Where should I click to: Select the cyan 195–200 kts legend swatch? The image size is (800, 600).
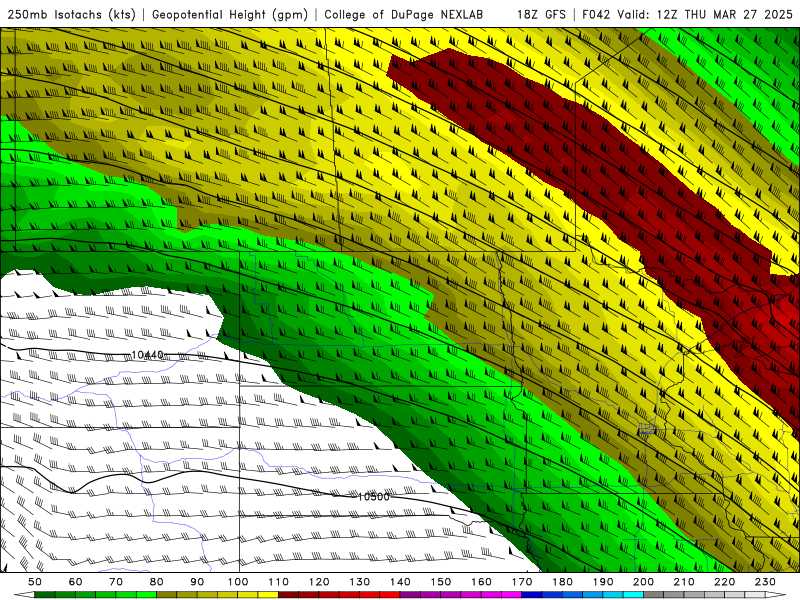point(633,594)
